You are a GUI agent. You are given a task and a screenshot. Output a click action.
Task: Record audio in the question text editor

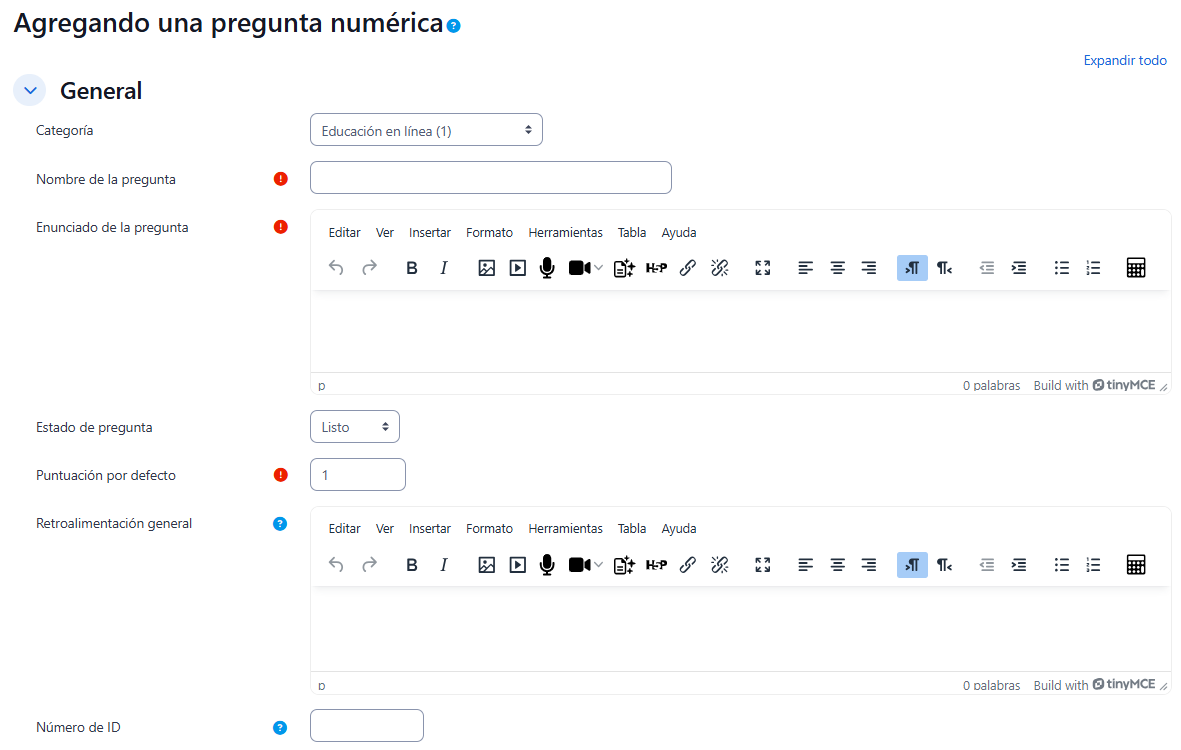[547, 268]
